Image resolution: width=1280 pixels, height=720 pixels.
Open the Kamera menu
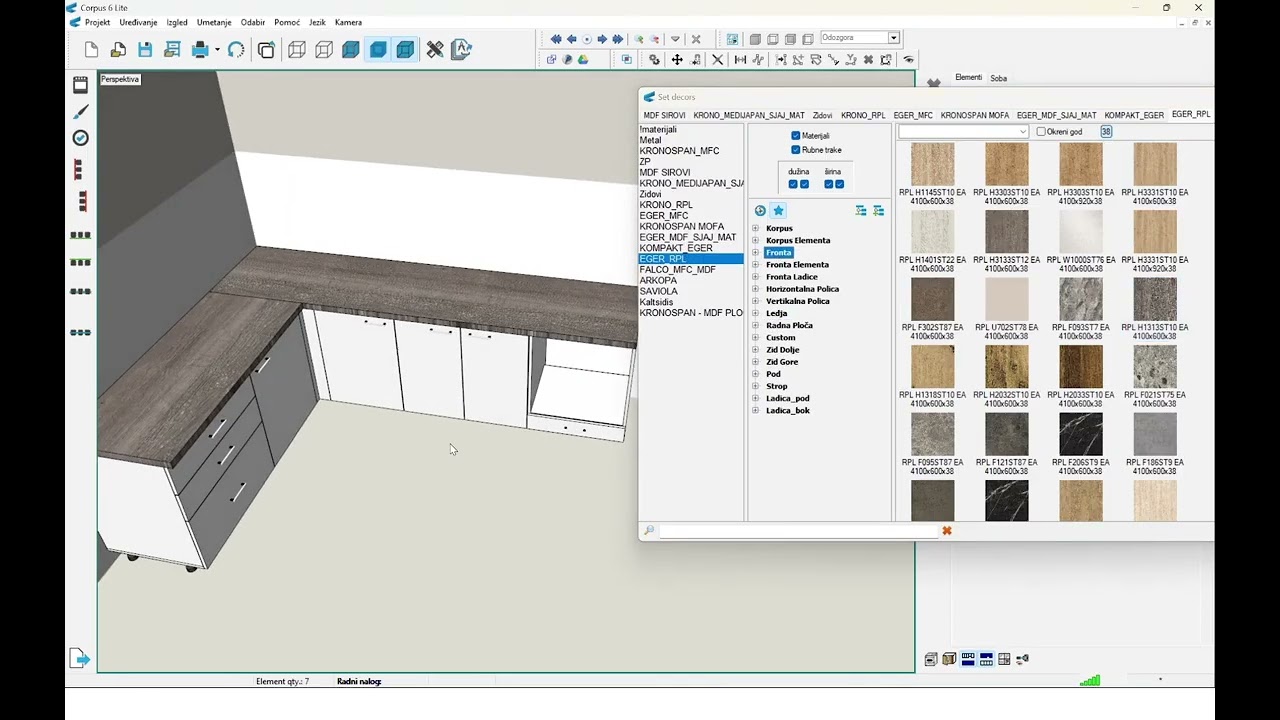[x=348, y=22]
